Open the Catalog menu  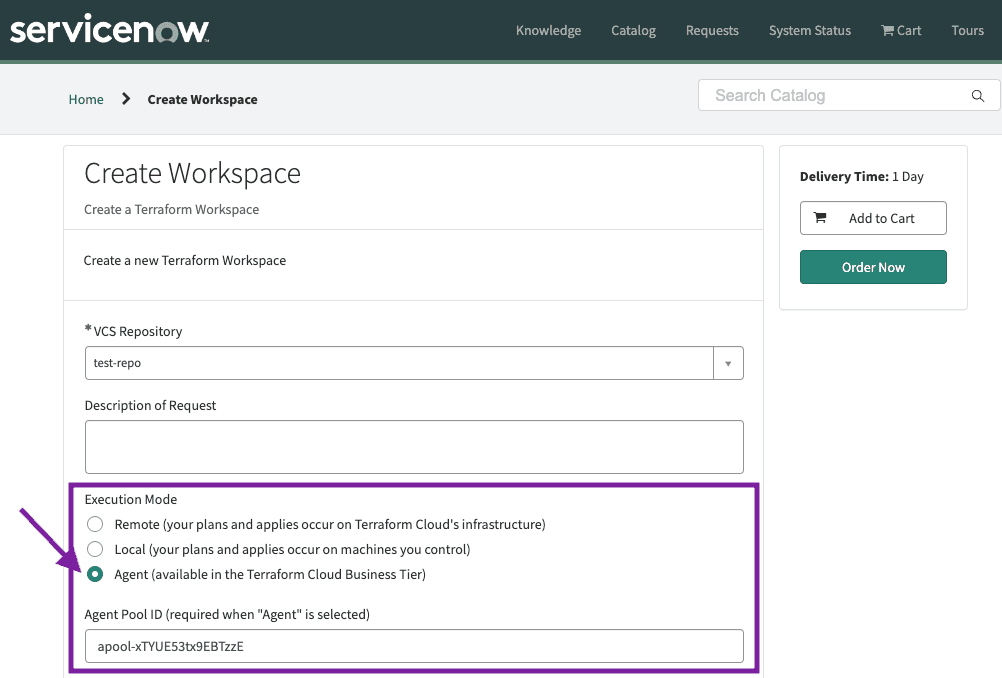pos(633,30)
